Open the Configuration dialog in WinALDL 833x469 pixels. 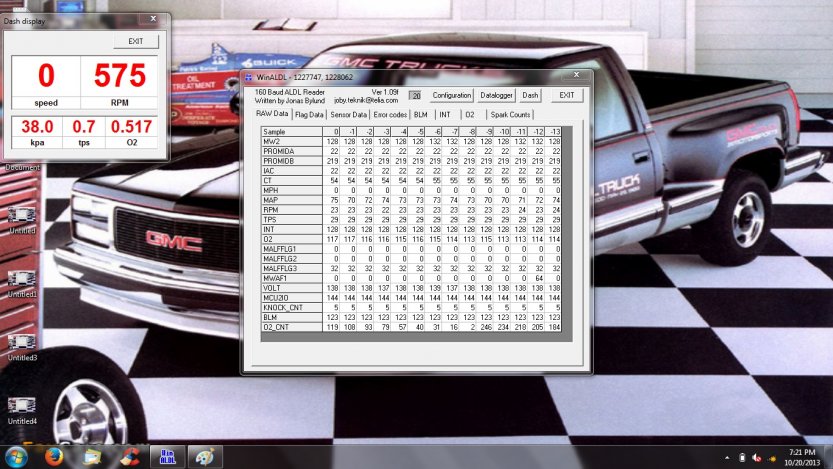coord(452,95)
